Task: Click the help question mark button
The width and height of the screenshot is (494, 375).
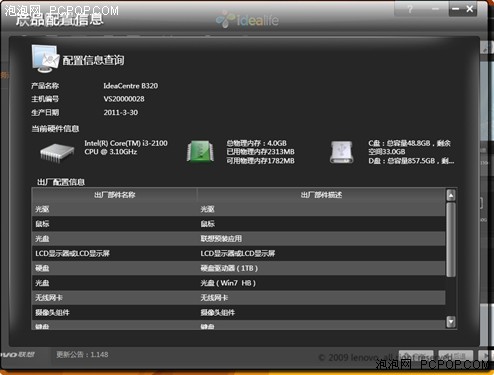Action: click(x=410, y=9)
